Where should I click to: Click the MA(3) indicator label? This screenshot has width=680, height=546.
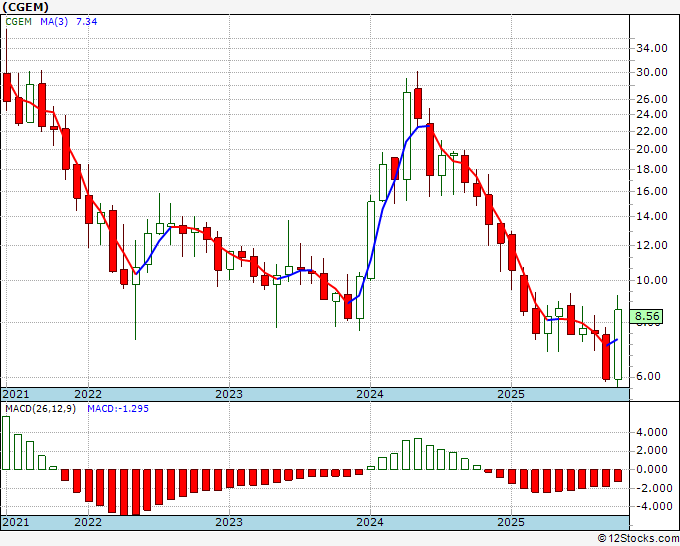pyautogui.click(x=54, y=21)
